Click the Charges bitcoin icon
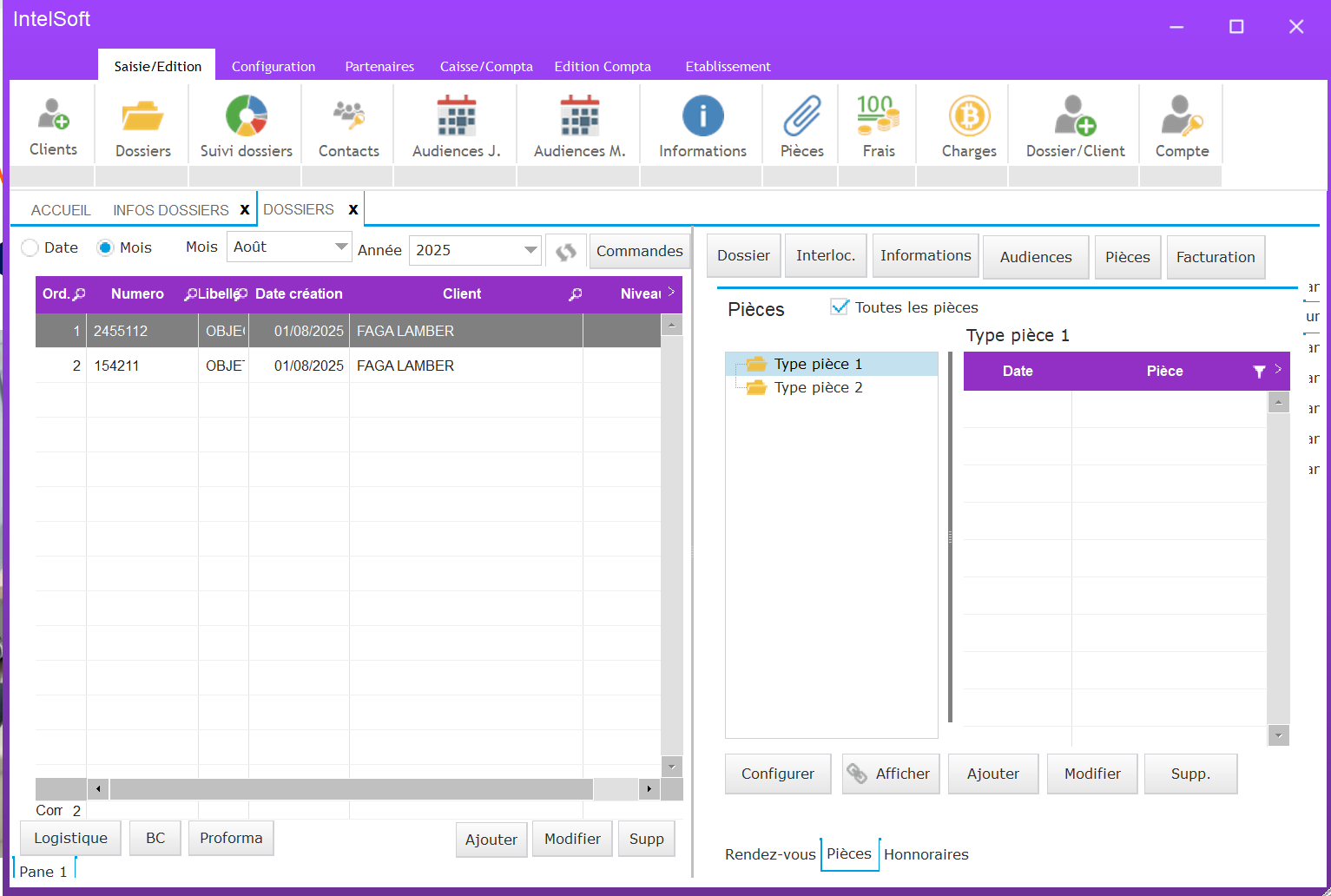Viewport: 1331px width, 896px height. pyautogui.click(x=969, y=116)
